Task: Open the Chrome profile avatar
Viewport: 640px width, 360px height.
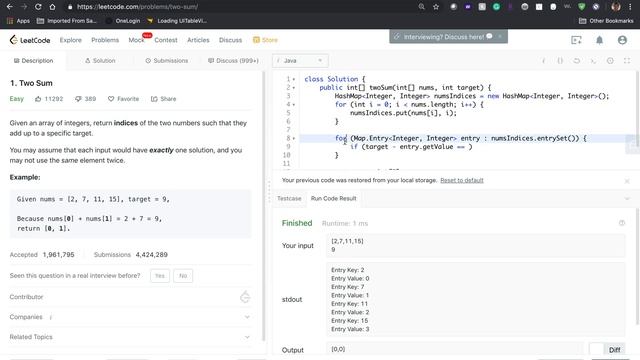Action: [616, 7]
